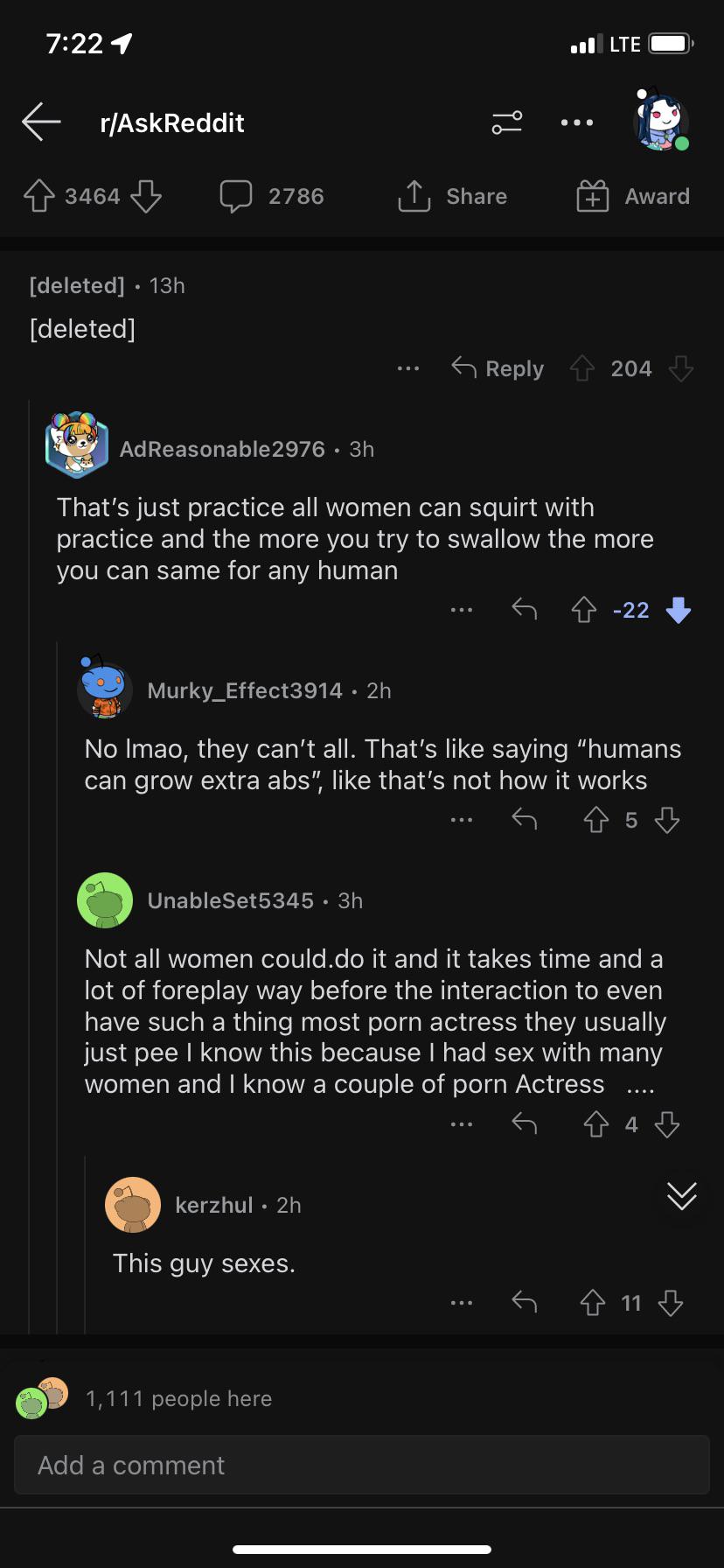Tap the post comments bubble icon
Viewport: 724px width, 1568px height.
[236, 197]
